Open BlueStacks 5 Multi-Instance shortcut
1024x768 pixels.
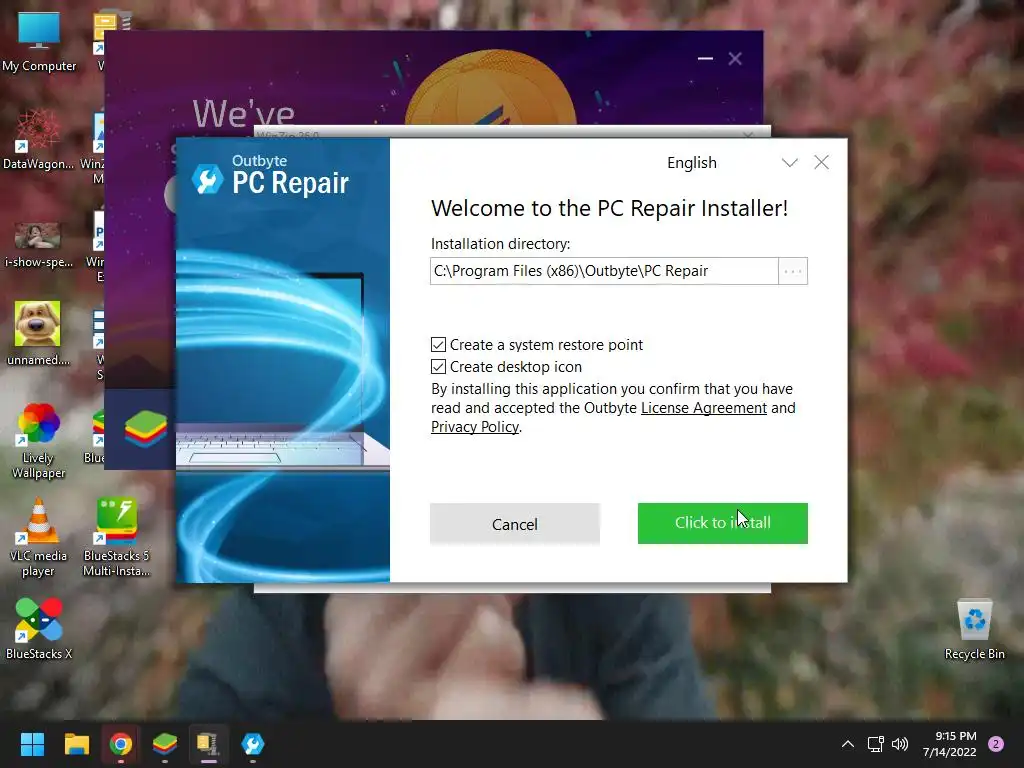click(116, 537)
